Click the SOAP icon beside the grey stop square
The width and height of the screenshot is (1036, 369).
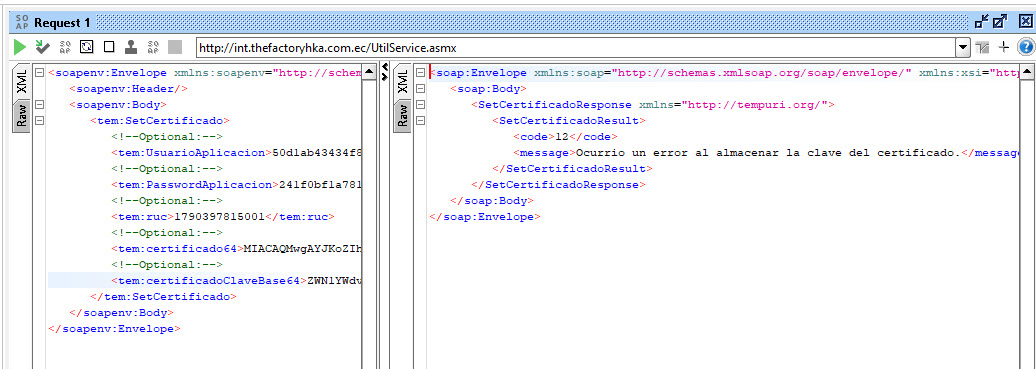click(x=153, y=47)
